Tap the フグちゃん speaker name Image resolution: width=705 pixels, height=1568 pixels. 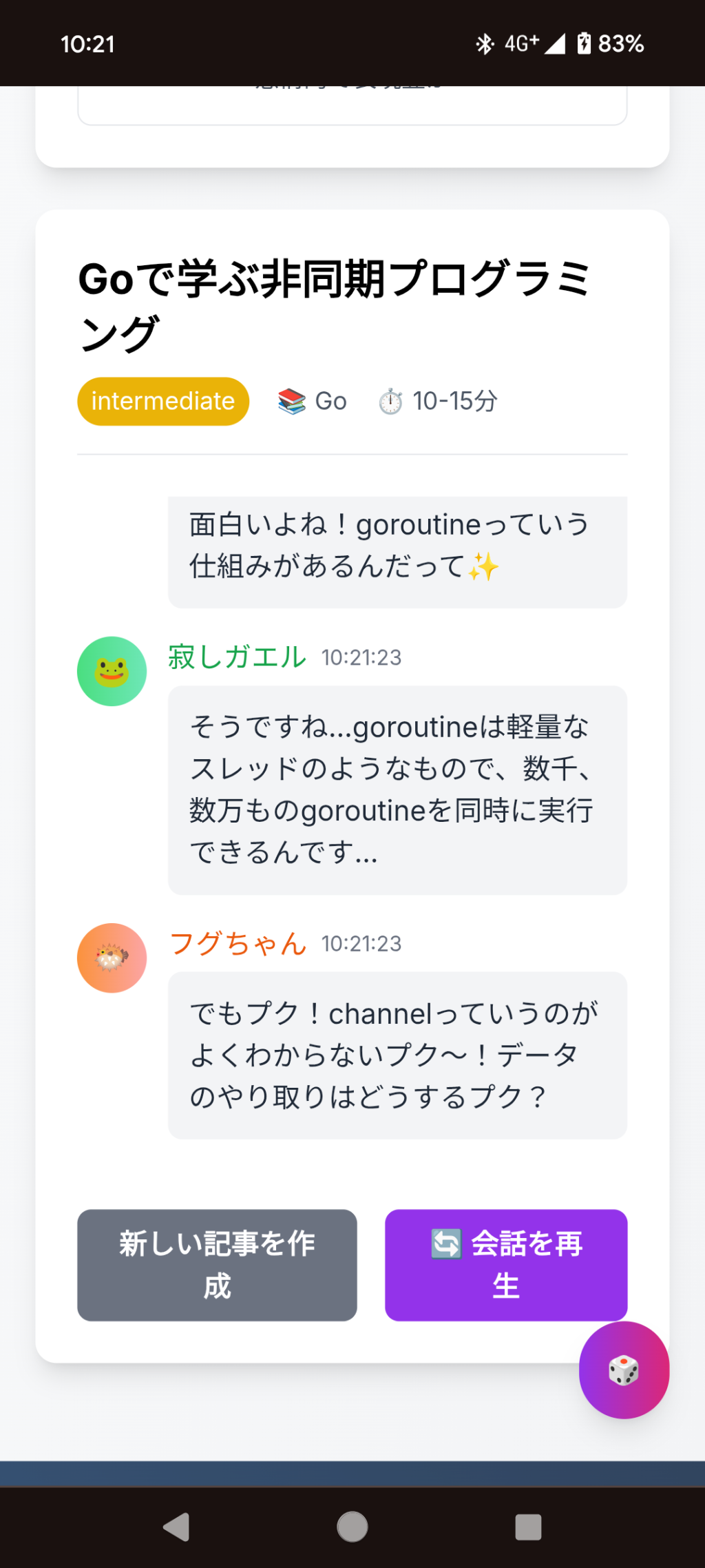click(x=238, y=944)
